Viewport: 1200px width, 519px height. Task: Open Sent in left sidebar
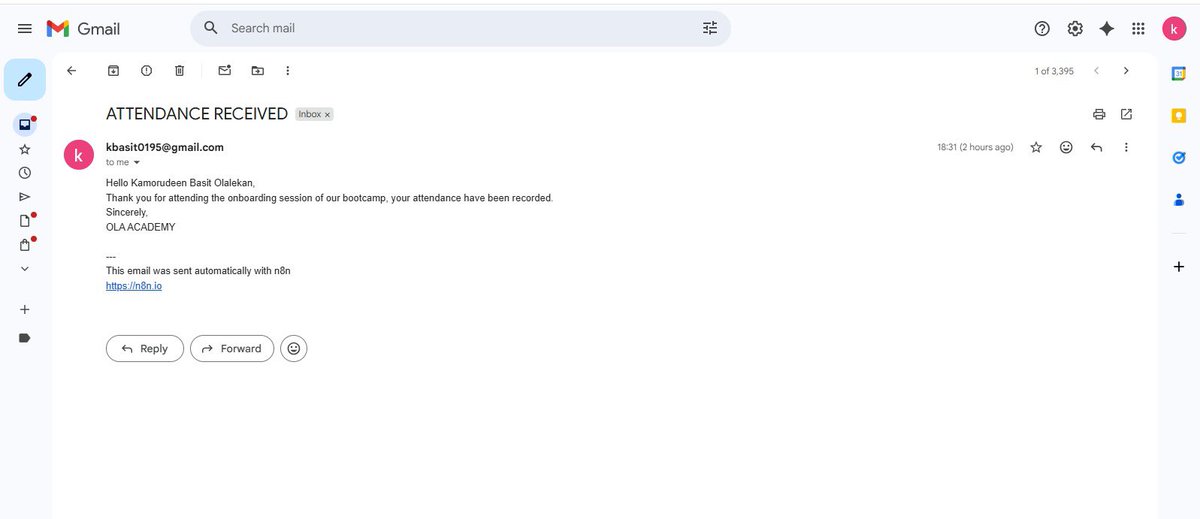coord(25,197)
